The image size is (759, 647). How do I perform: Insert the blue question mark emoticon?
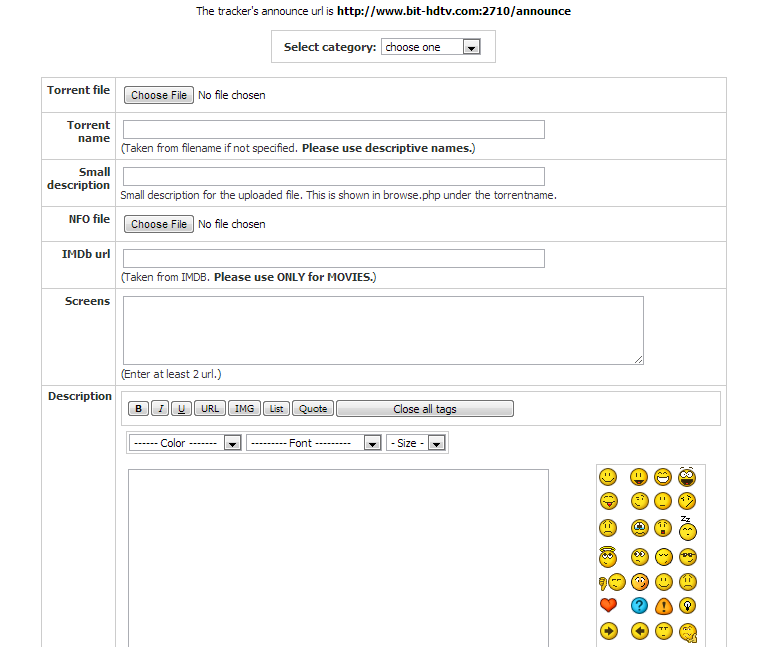[x=639, y=605]
